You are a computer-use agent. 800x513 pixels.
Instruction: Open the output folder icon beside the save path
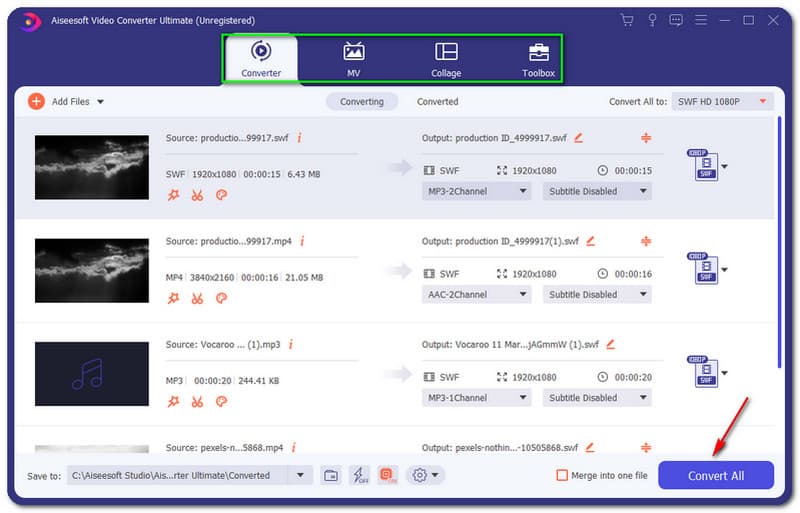[x=331, y=476]
